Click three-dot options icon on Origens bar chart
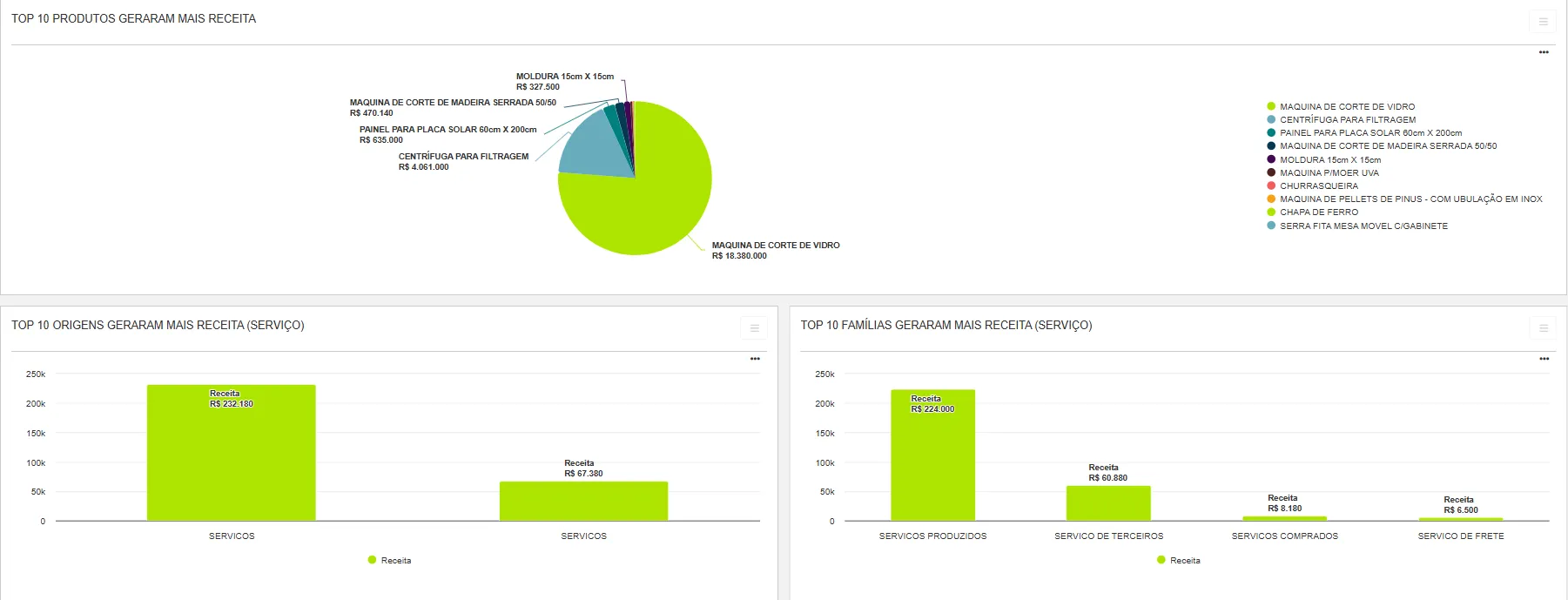1568x600 pixels. (755, 359)
